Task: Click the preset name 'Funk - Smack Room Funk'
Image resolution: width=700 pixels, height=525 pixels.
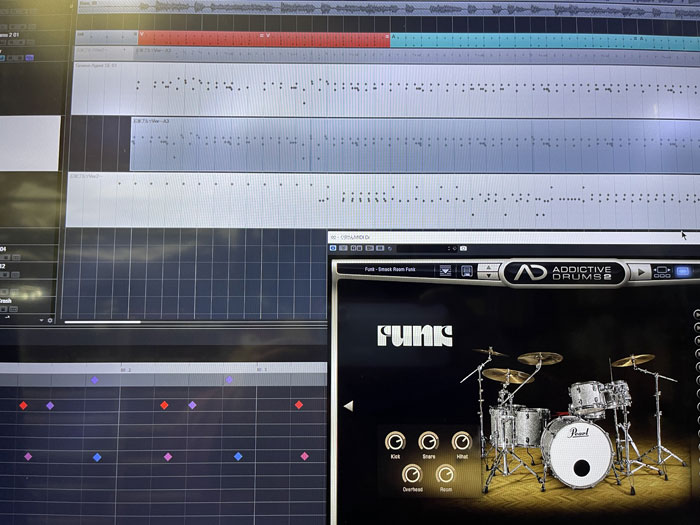Action: [390, 269]
